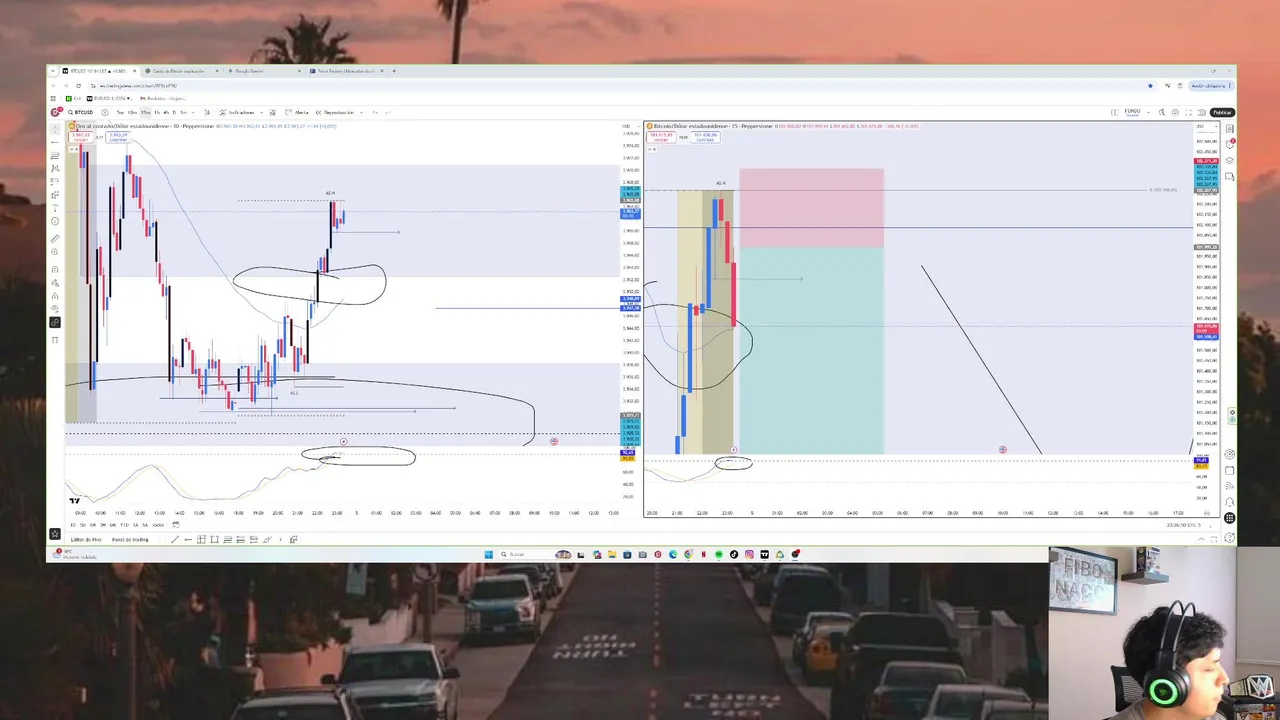Open the Editor de Pine tab

click(86, 539)
